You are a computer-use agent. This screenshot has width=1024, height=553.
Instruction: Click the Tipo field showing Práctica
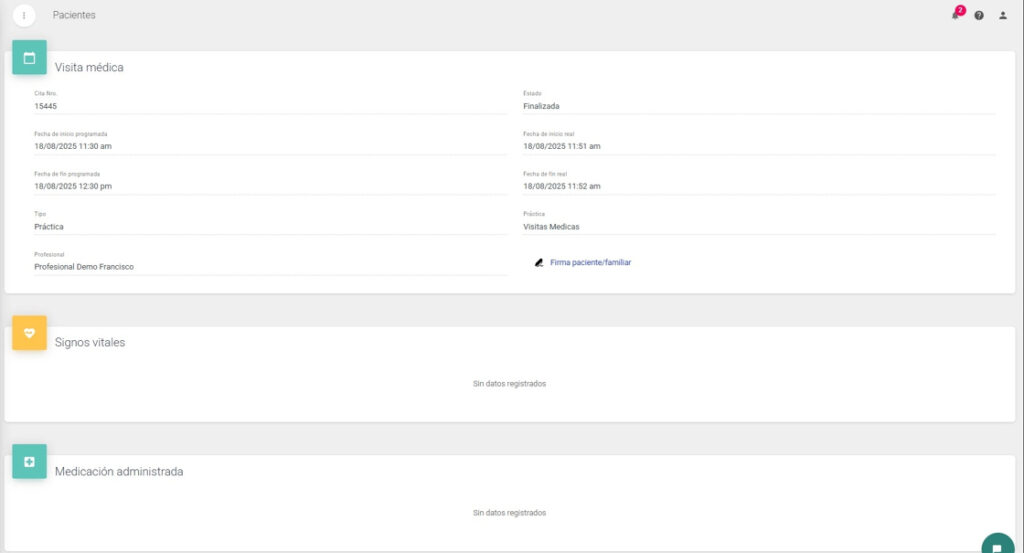tap(270, 227)
